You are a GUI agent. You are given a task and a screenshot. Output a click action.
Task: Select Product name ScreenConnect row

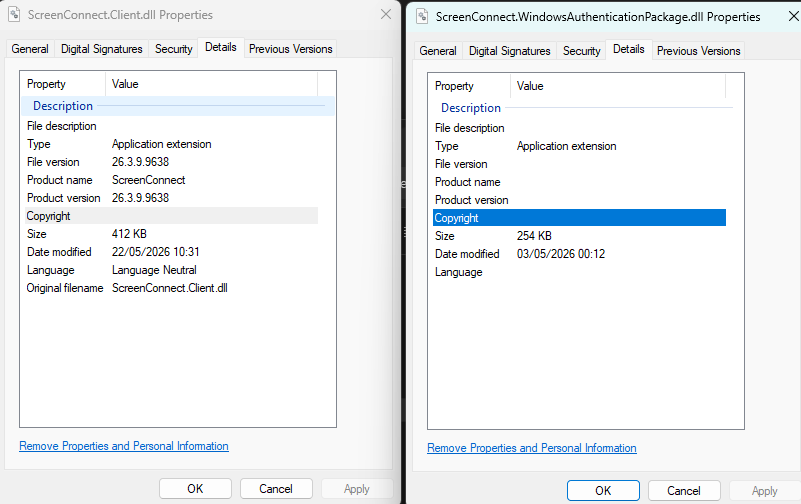pyautogui.click(x=171, y=180)
